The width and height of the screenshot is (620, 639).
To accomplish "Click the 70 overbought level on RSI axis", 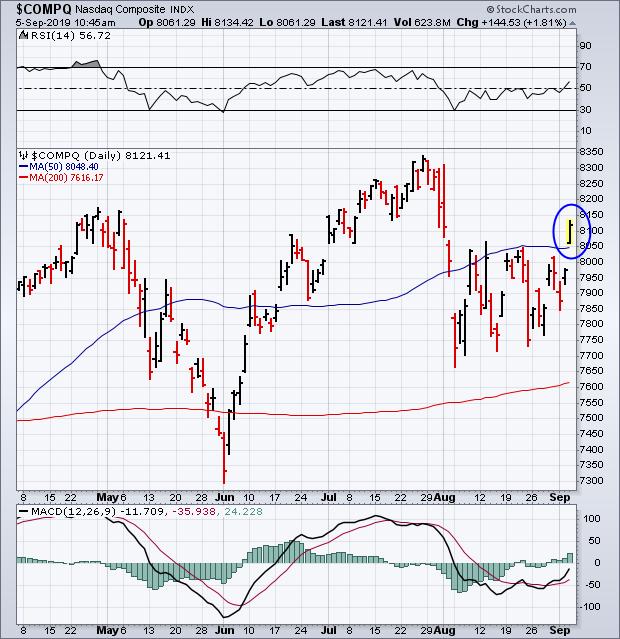I will tap(585, 66).
